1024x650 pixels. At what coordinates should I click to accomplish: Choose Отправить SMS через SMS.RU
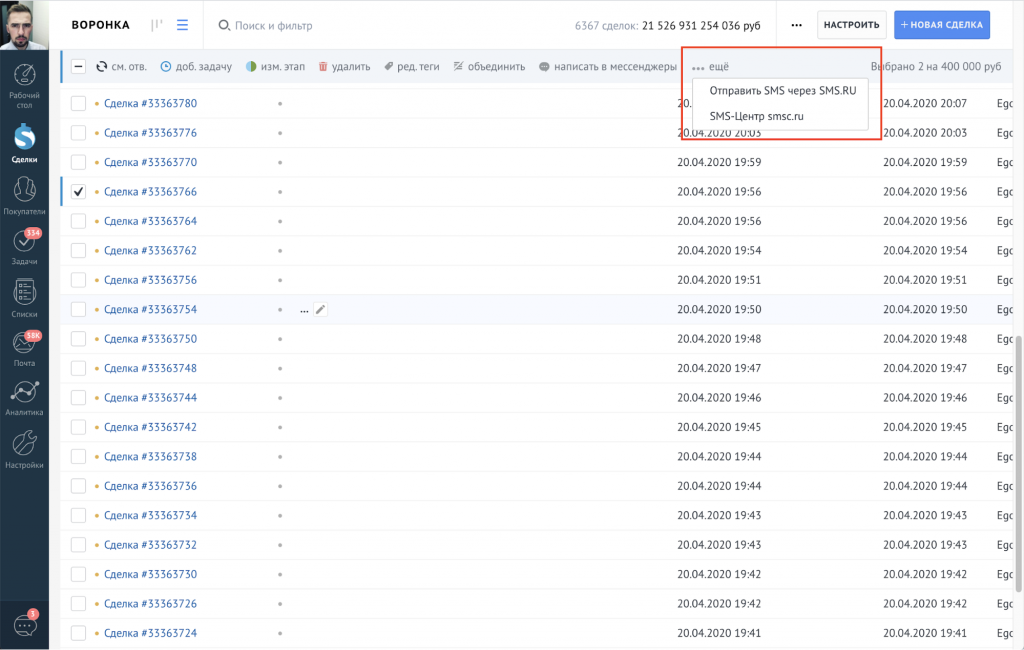click(x=782, y=91)
